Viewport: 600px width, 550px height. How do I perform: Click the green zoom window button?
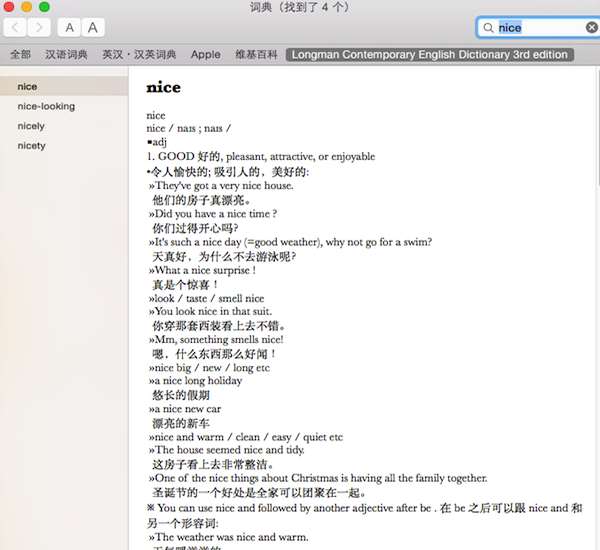pos(44,7)
